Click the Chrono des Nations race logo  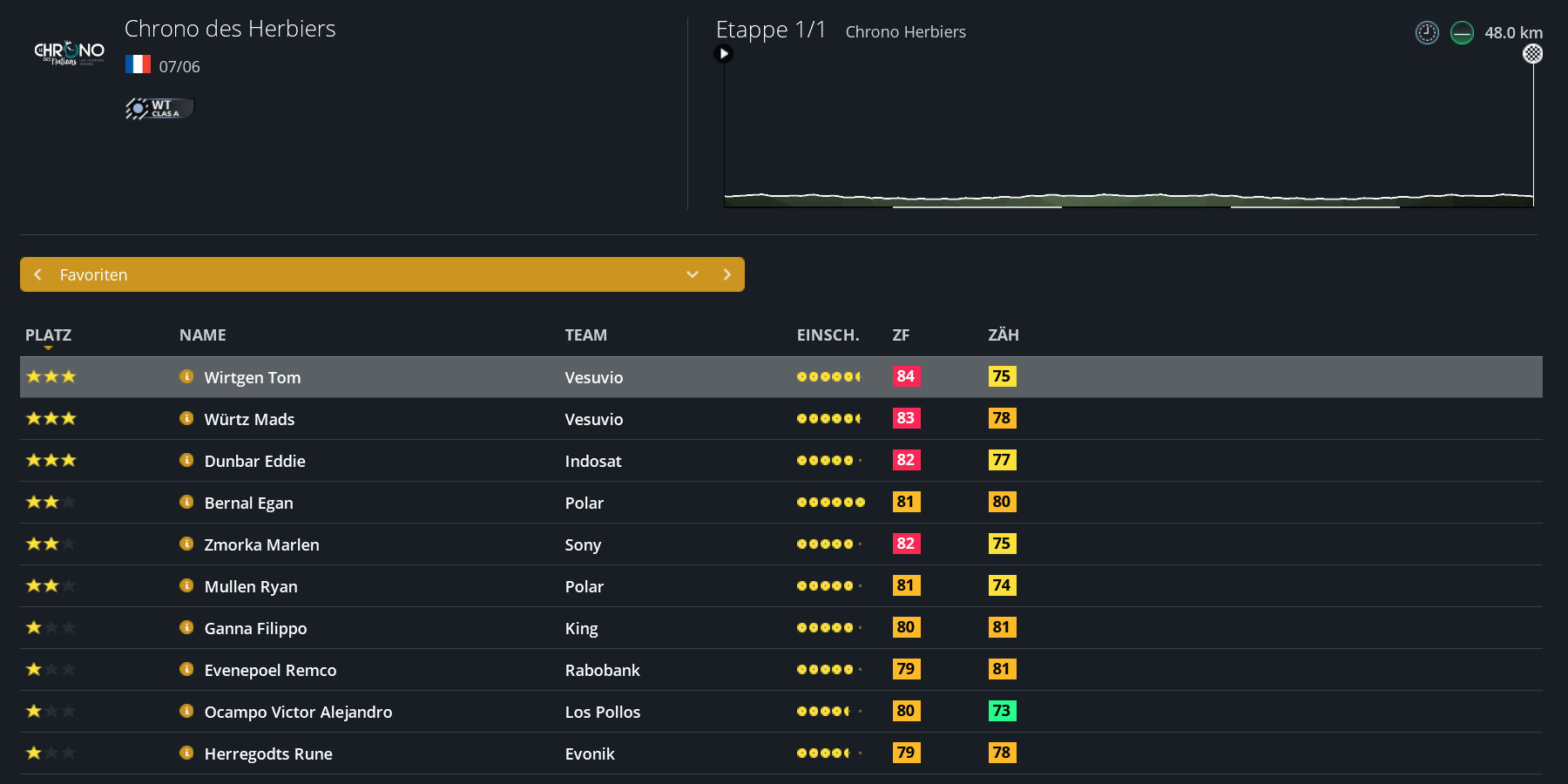point(69,52)
